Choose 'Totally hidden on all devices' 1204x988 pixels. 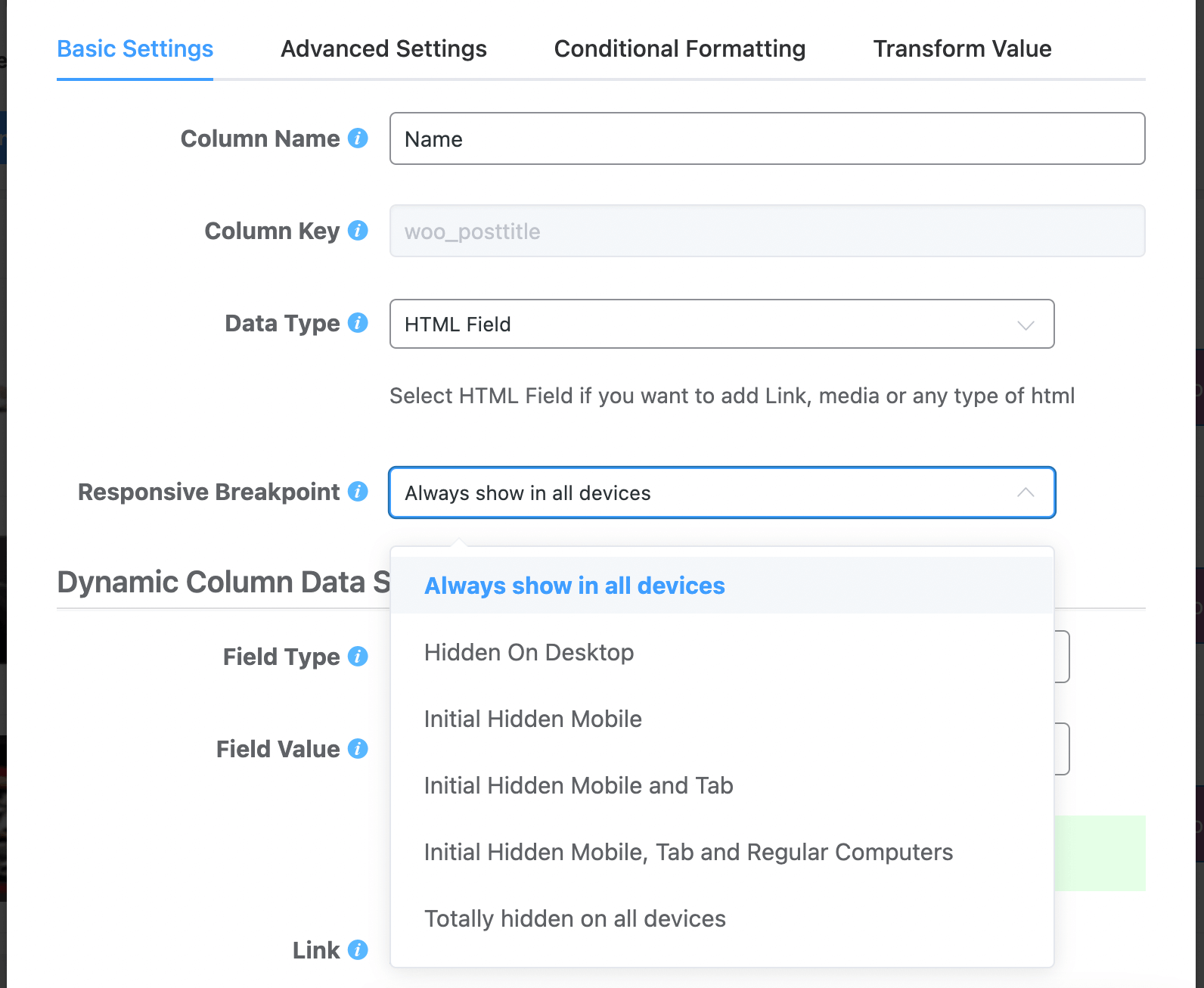tap(575, 918)
